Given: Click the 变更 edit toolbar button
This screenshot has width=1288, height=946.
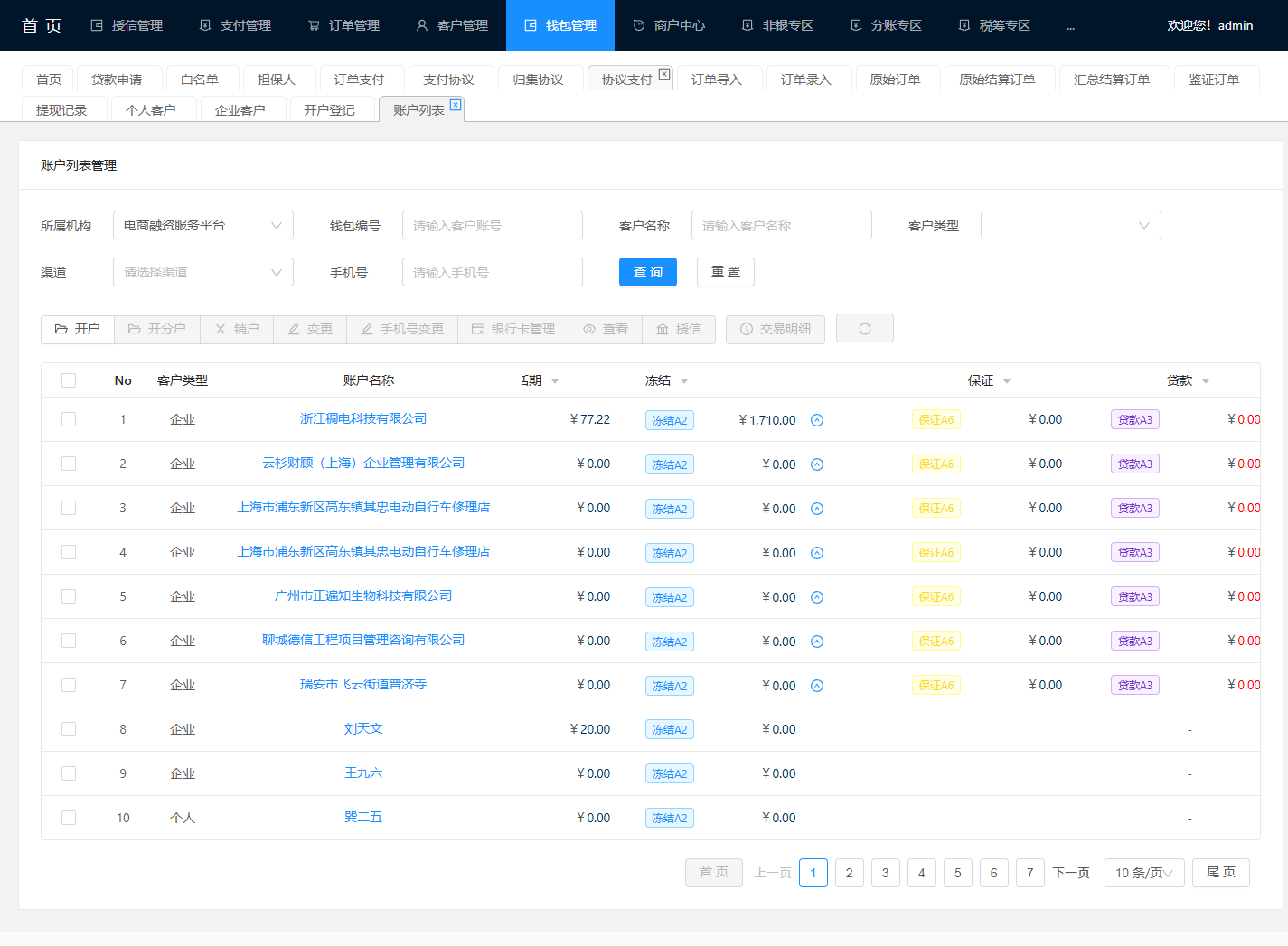Looking at the screenshot, I should [x=310, y=329].
